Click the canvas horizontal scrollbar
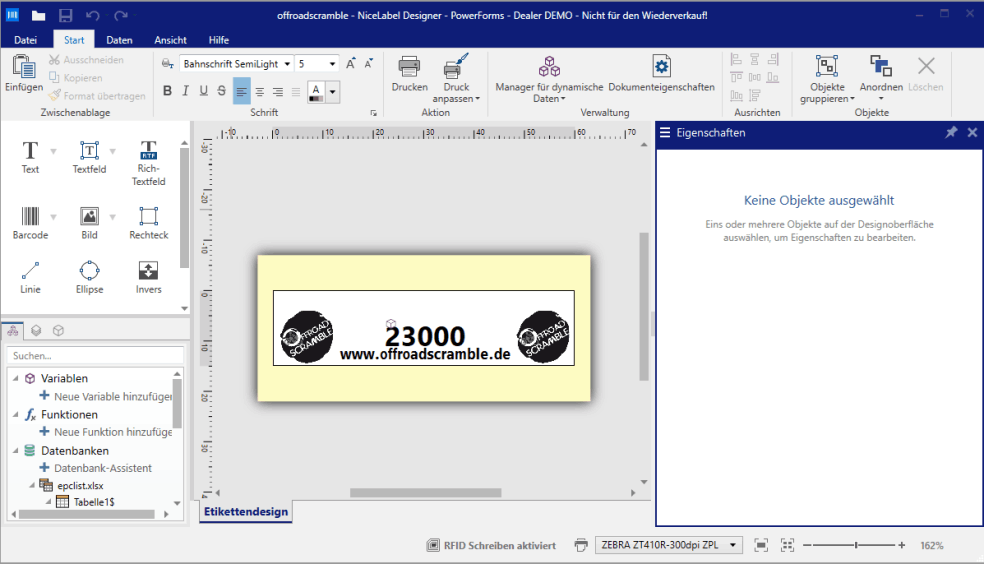984x564 pixels. pos(425,492)
